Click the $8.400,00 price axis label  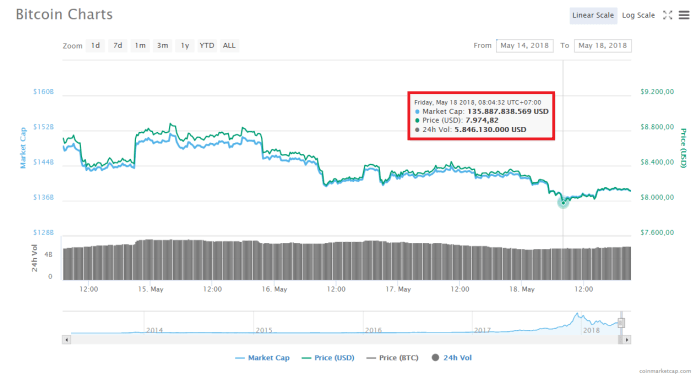tap(657, 162)
